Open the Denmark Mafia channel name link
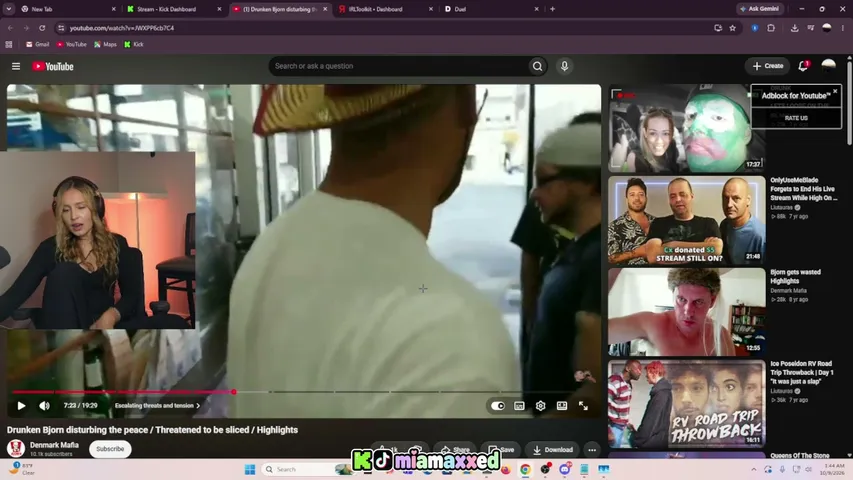 point(54,445)
